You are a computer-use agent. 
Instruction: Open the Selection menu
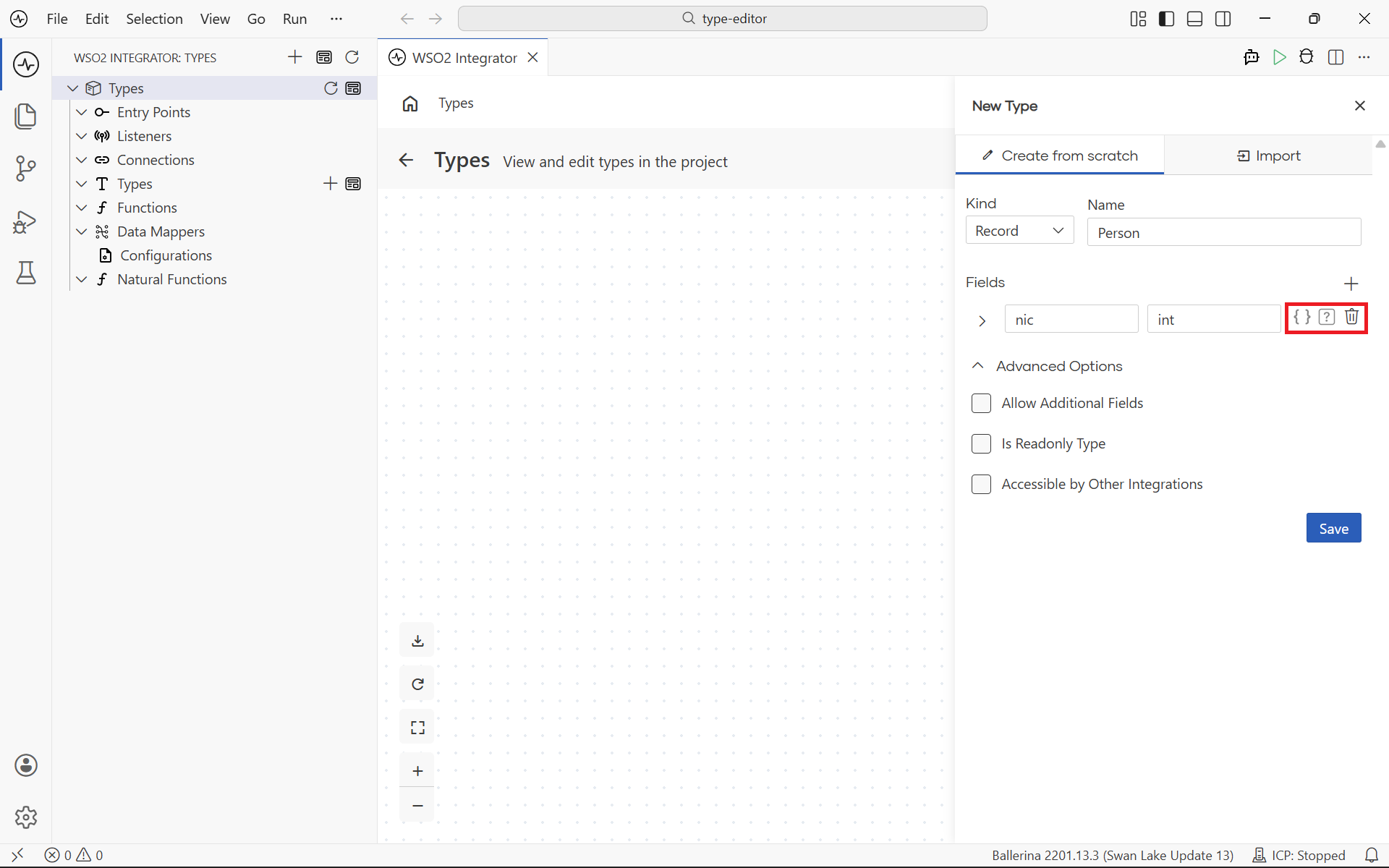[x=154, y=19]
